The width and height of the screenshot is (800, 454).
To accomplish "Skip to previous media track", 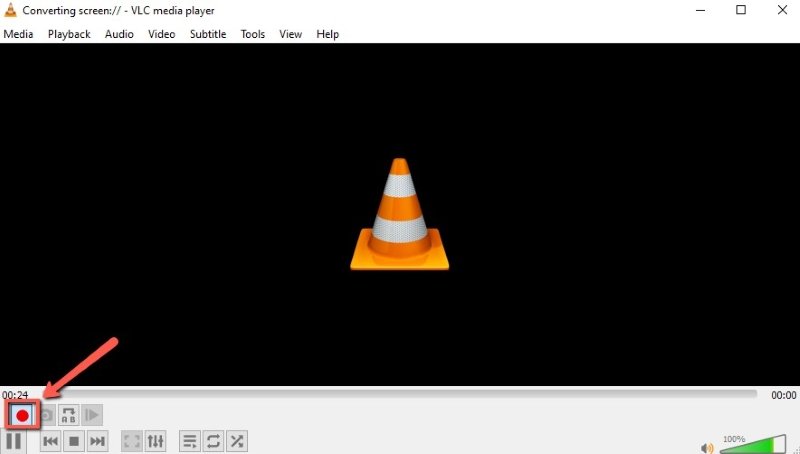I will 50,441.
